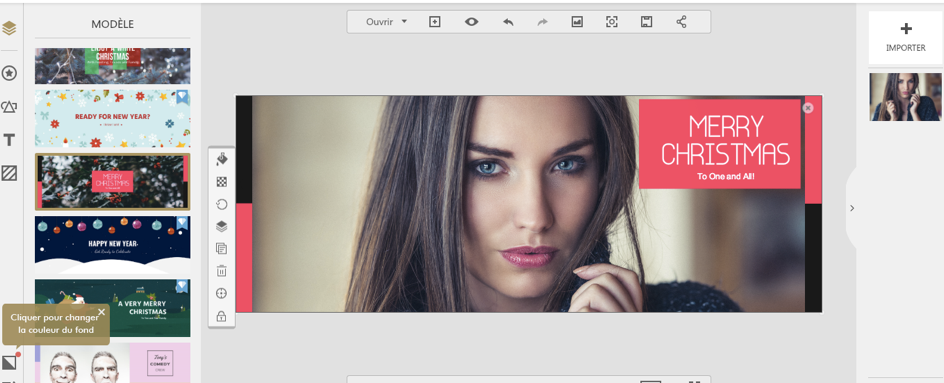944x383 pixels.
Task: Click the undo arrow in toolbar
Action: [508, 22]
